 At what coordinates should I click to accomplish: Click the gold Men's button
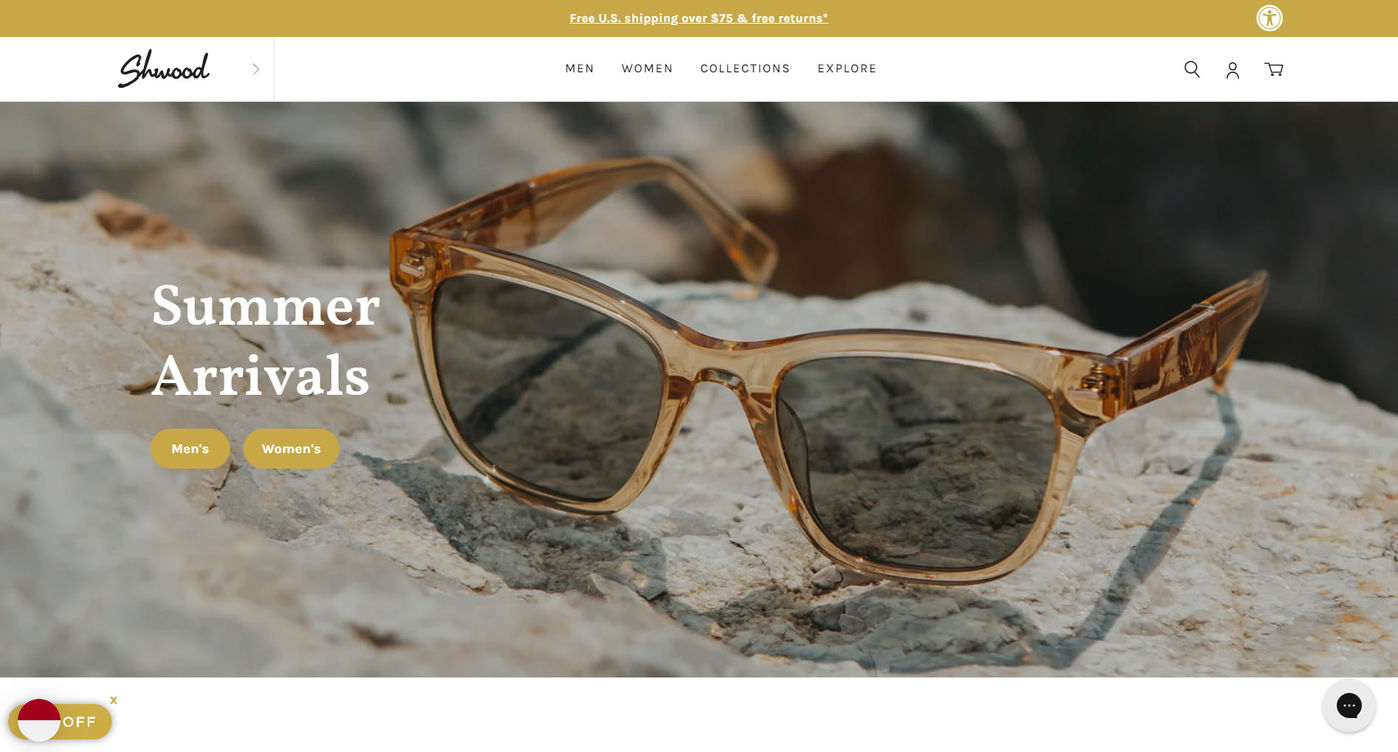(x=190, y=449)
